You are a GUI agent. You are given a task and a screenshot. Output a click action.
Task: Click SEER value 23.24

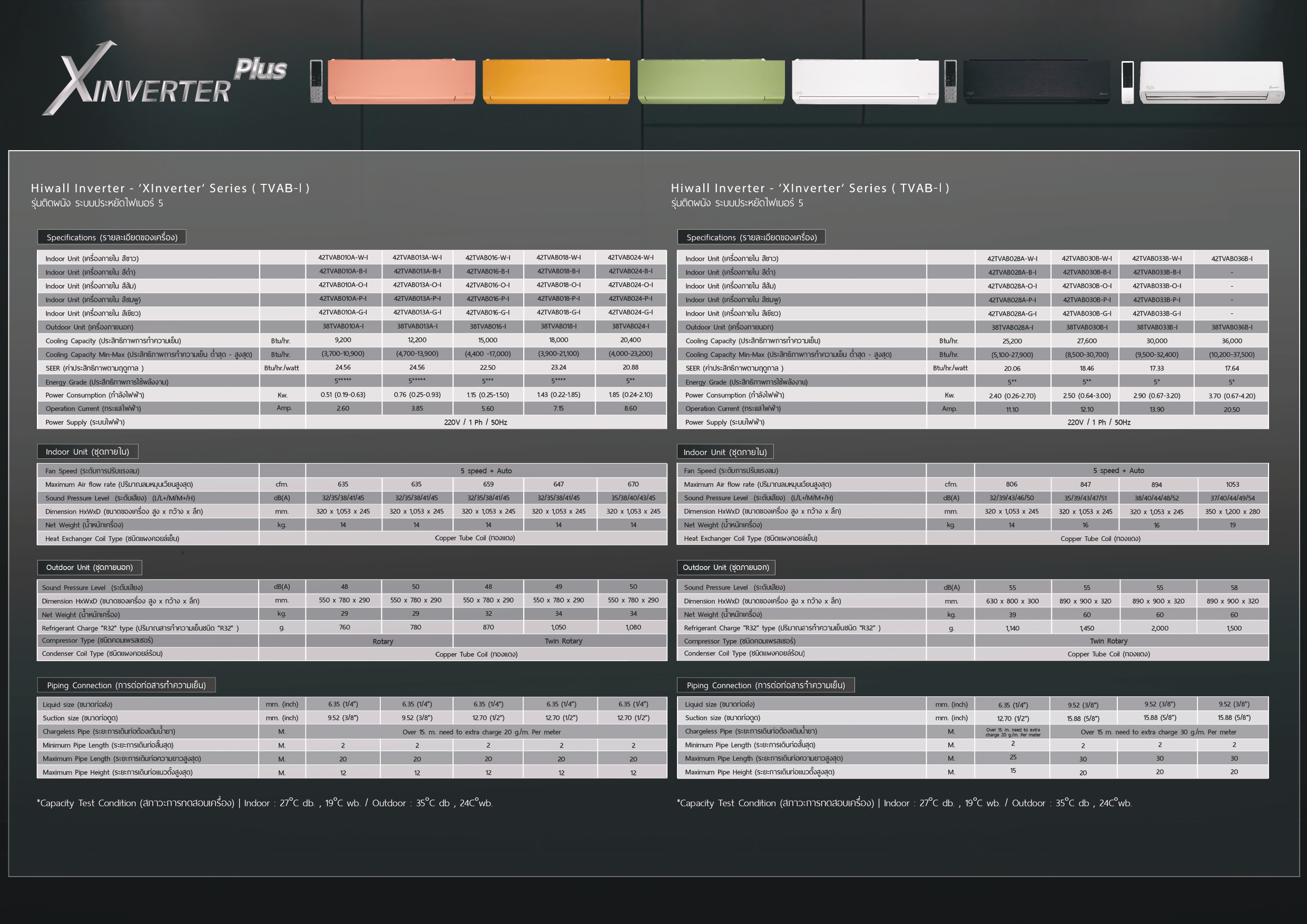coord(558,367)
